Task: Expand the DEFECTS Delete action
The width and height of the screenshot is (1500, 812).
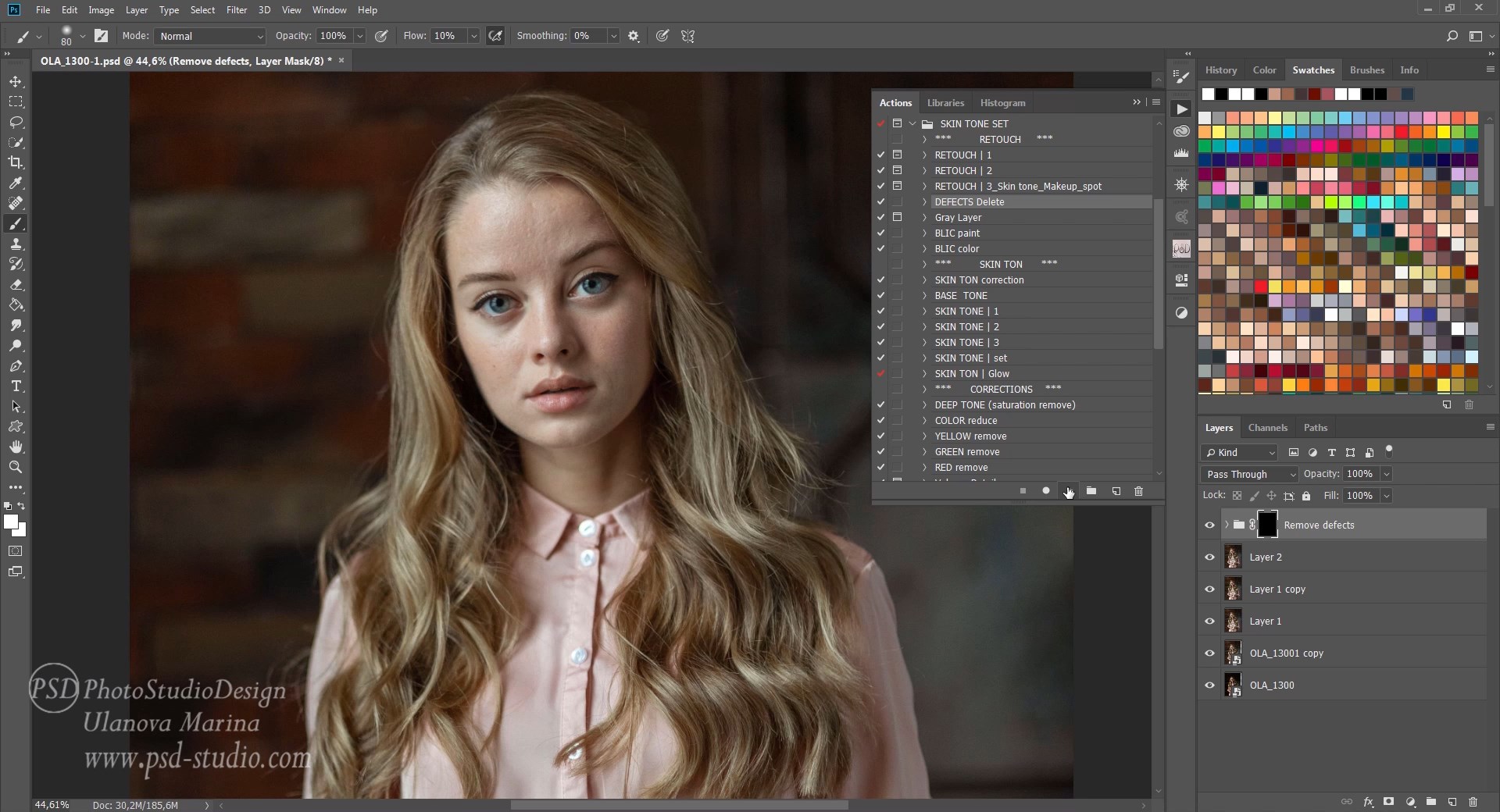Action: pos(924,202)
